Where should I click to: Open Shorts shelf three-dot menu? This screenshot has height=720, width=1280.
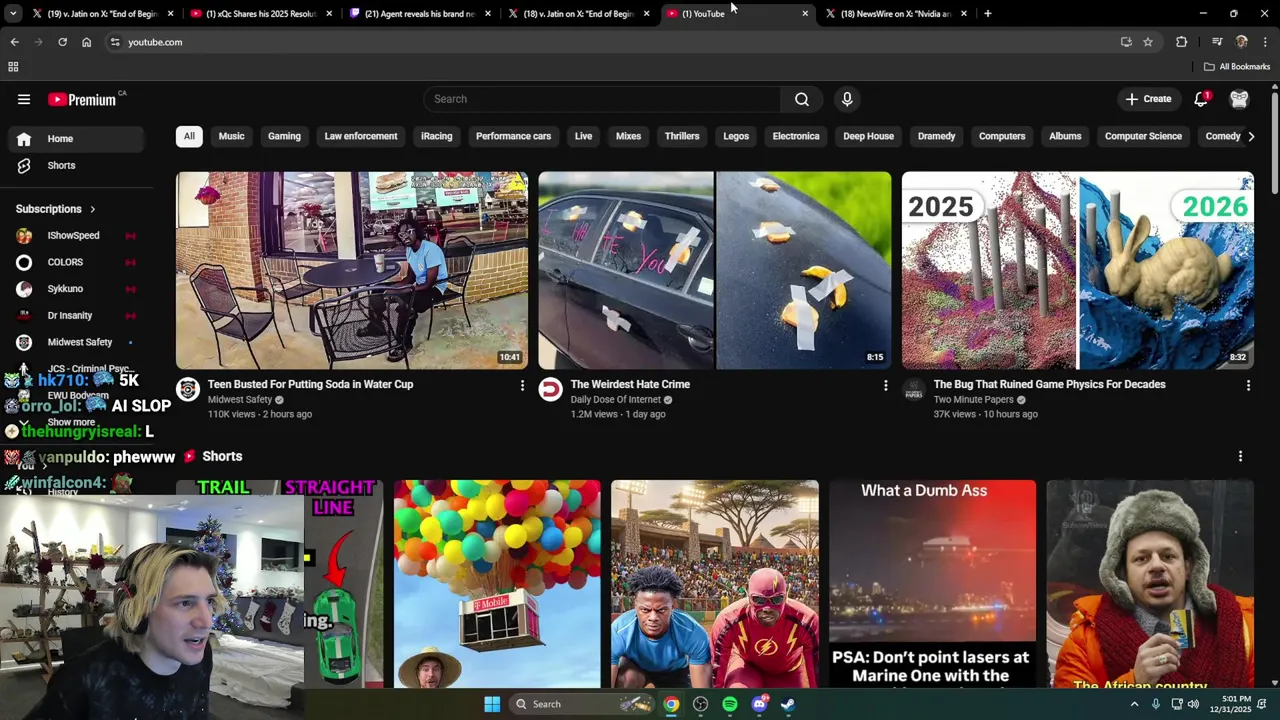click(x=1240, y=456)
